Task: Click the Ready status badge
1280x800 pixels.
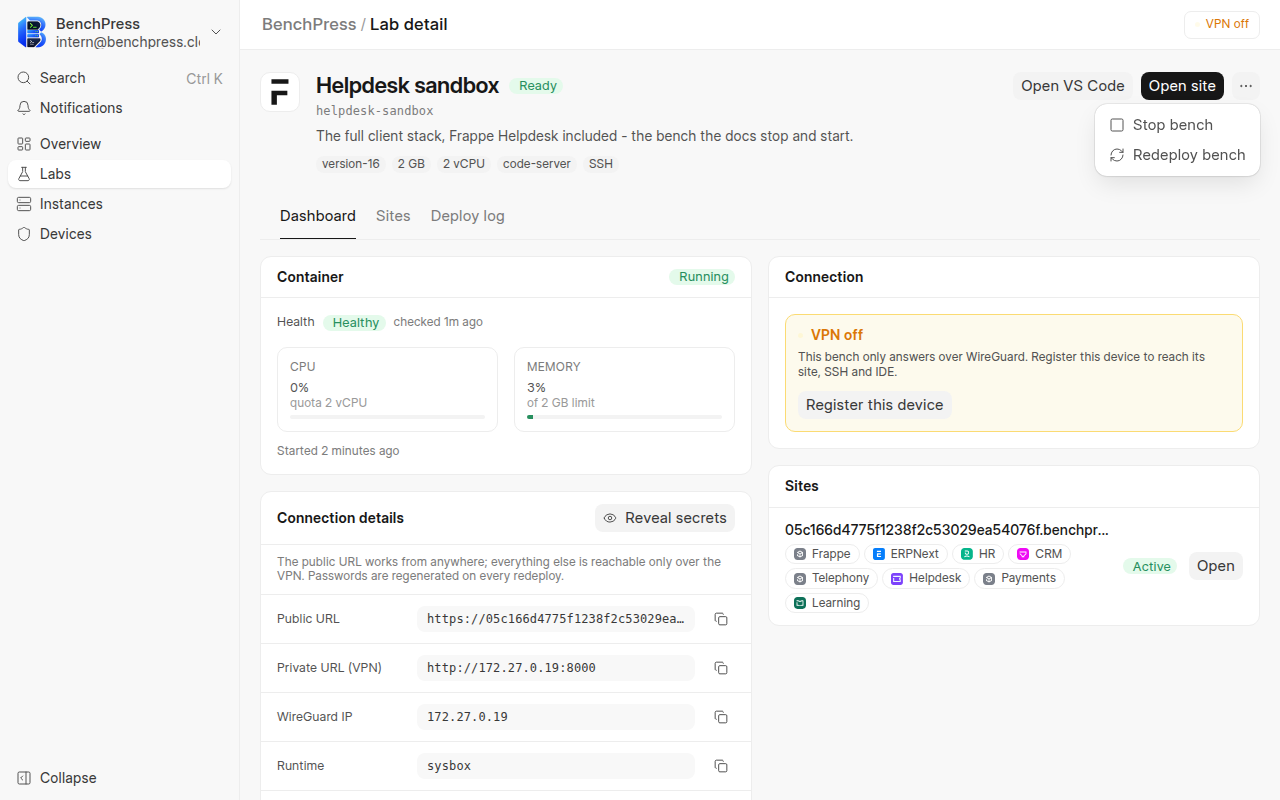Action: (x=537, y=86)
